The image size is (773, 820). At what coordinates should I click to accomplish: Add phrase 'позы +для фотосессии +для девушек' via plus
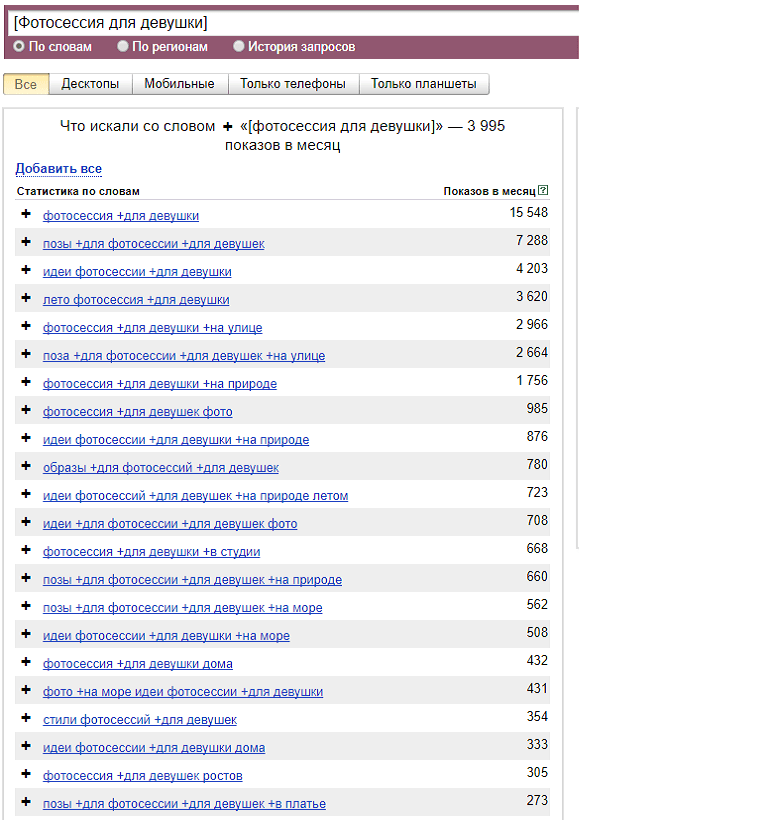[x=26, y=242]
